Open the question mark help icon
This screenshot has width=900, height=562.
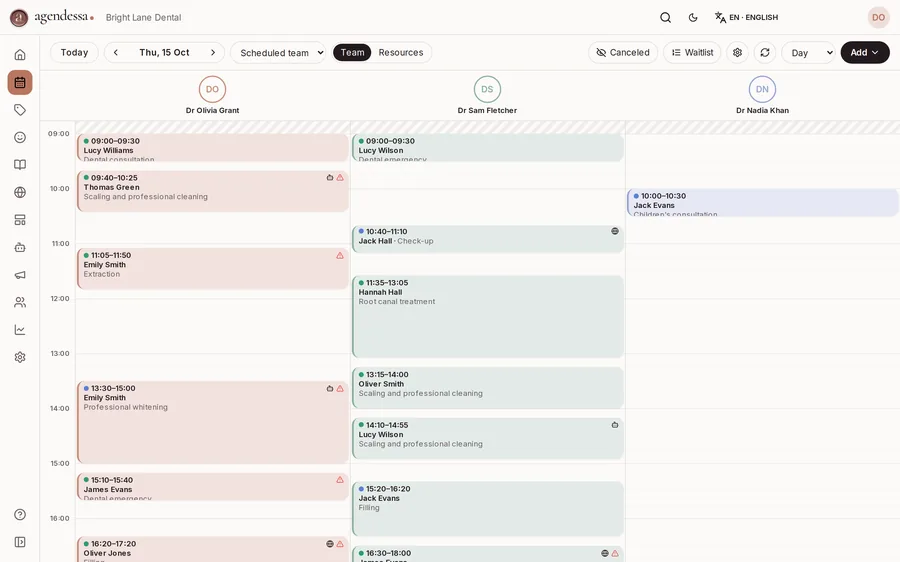point(20,514)
